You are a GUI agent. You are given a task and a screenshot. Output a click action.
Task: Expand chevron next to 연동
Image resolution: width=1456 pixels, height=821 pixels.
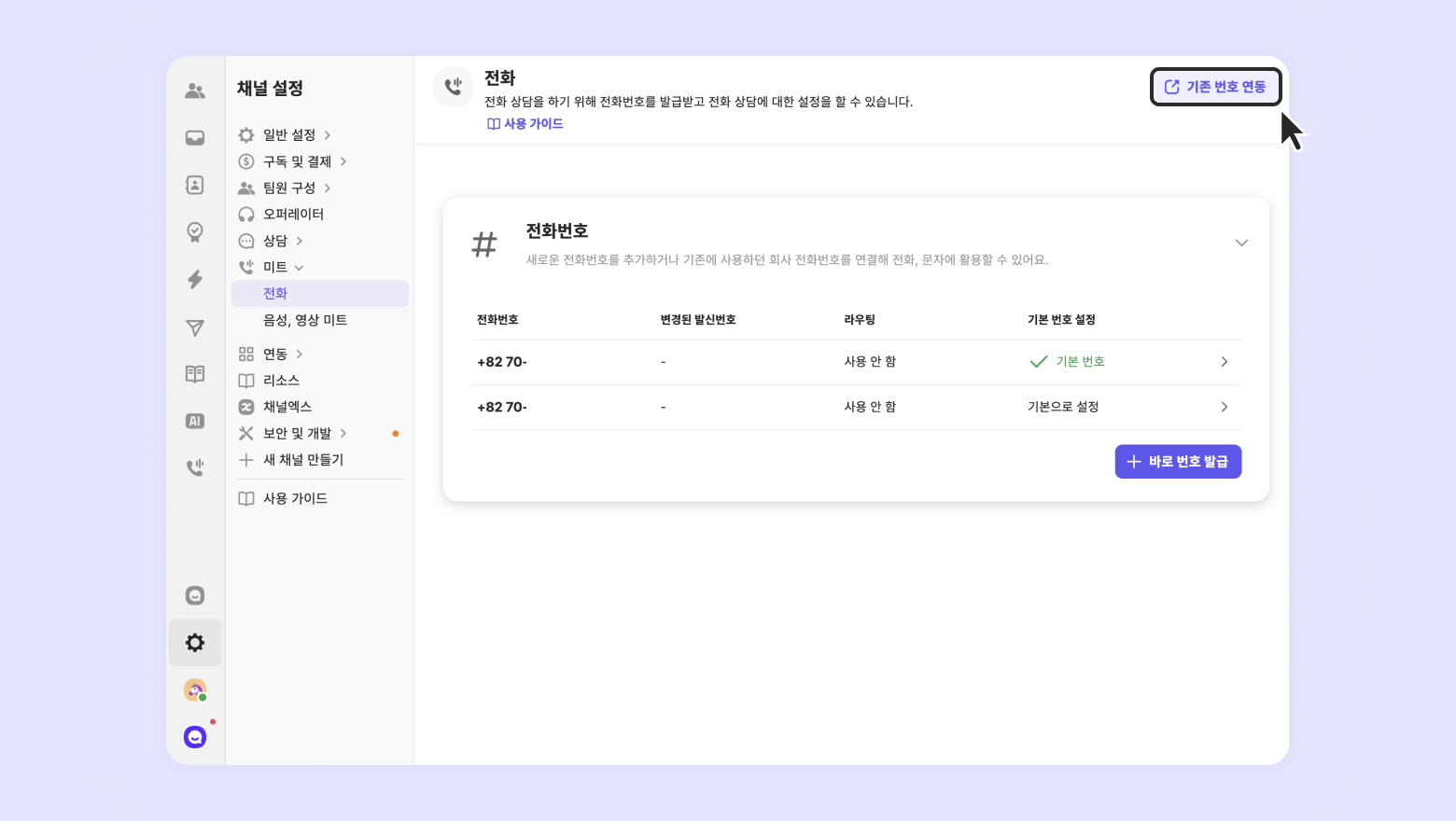pyautogui.click(x=300, y=354)
